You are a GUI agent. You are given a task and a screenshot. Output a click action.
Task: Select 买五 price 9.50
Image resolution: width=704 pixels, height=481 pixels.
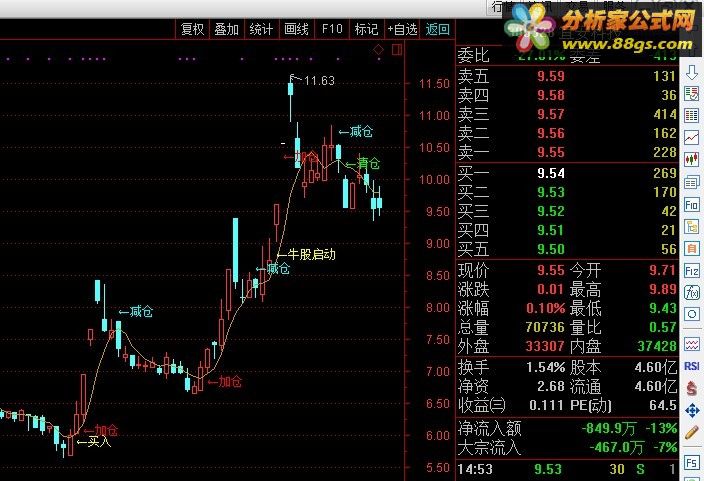[550, 249]
